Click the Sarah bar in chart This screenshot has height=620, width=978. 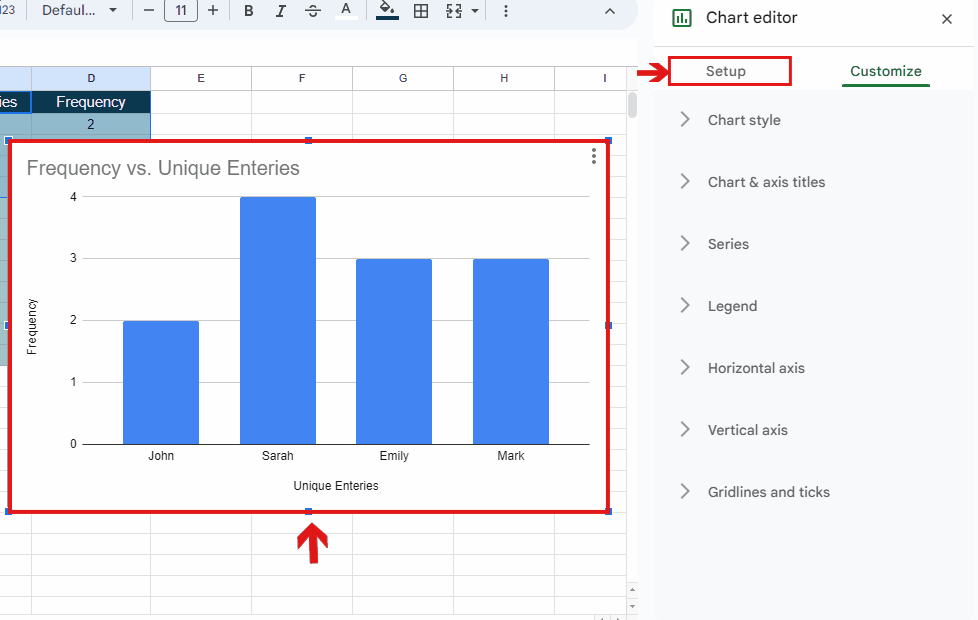pyautogui.click(x=278, y=321)
